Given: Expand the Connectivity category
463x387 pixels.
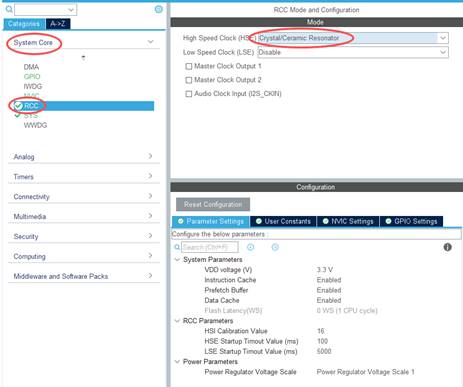Looking at the screenshot, I should tap(150, 196).
